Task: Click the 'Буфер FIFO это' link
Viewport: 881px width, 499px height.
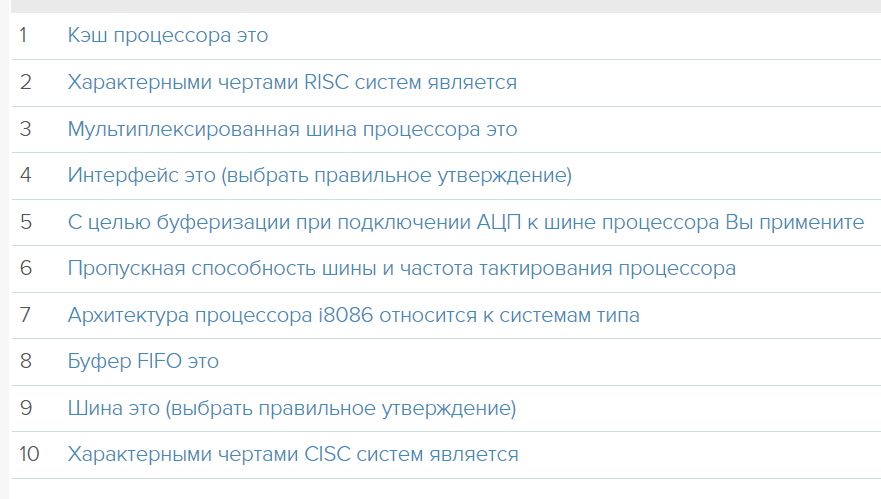Action: click(143, 361)
